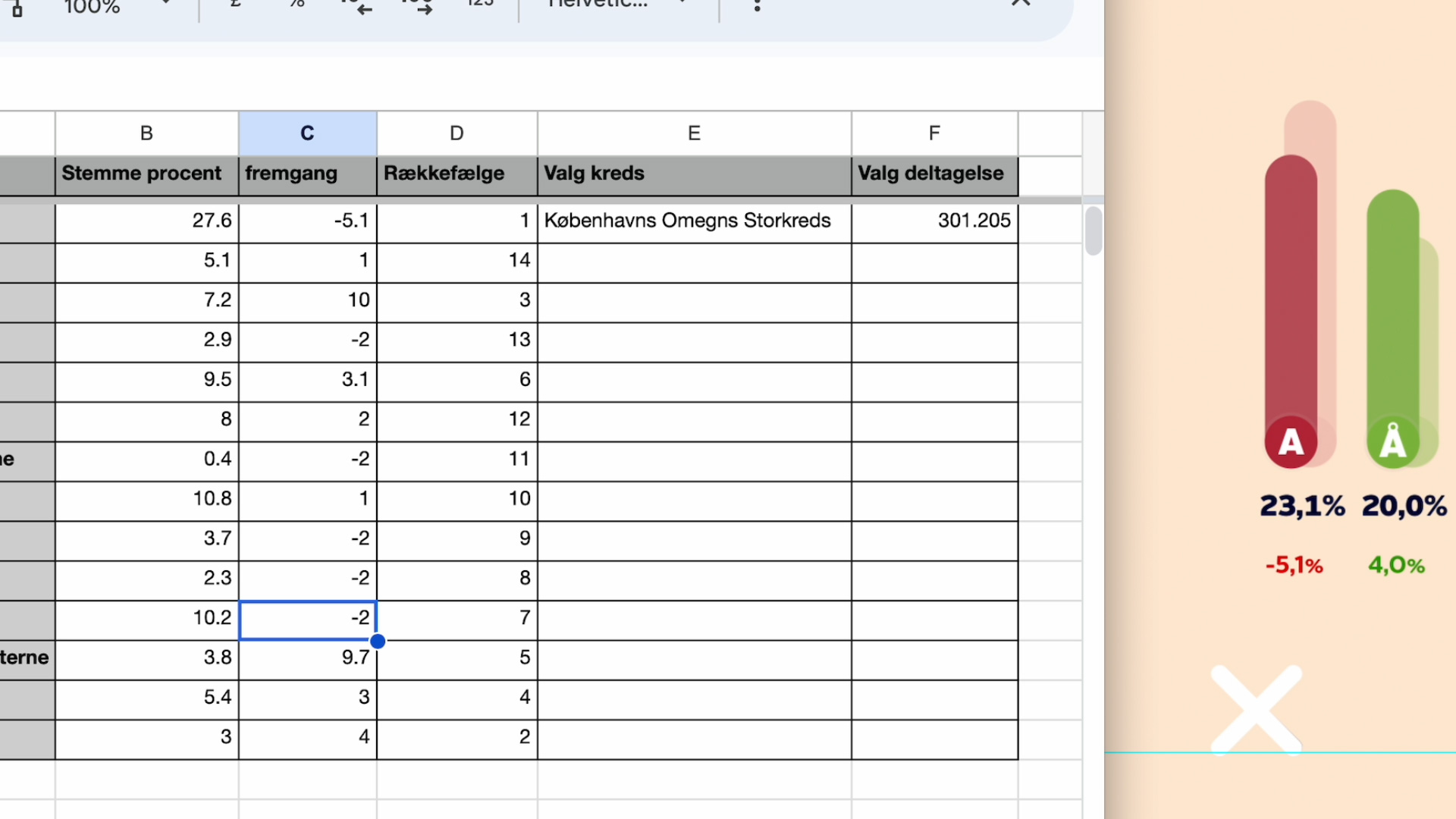Apply the percent format icon

pyautogui.click(x=297, y=4)
